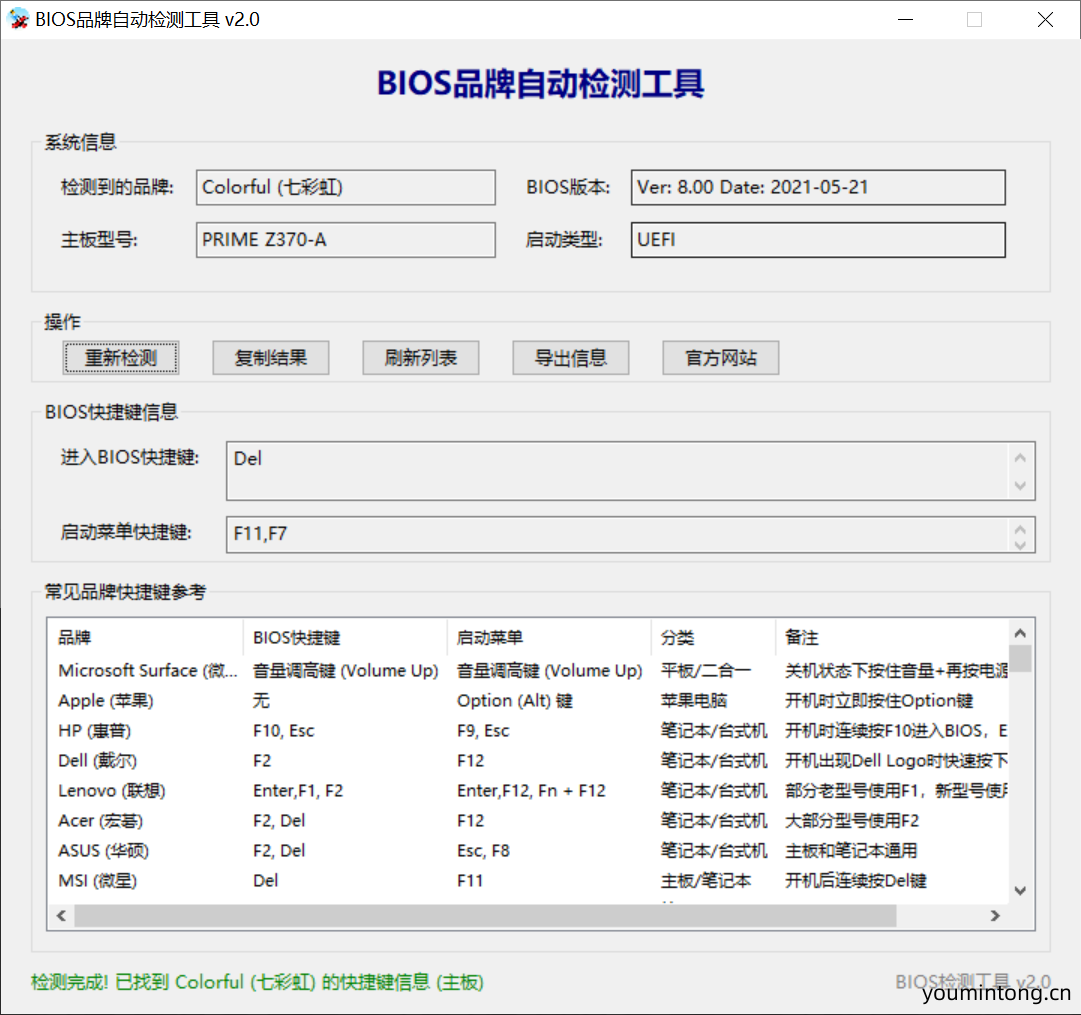Select the ASUS (华硕) row

pos(528,851)
